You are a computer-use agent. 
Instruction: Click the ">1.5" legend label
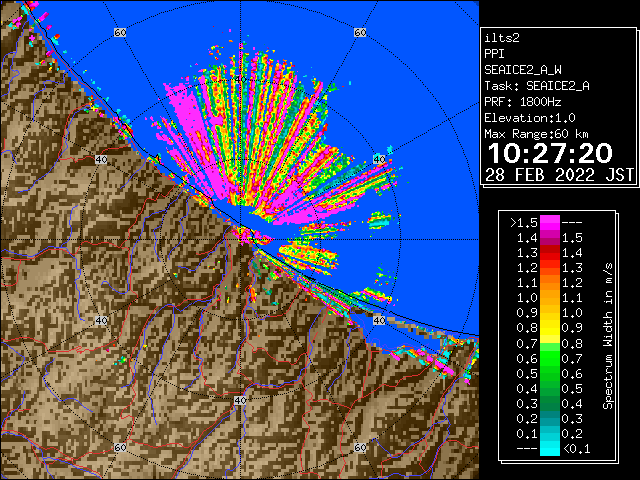click(x=524, y=223)
